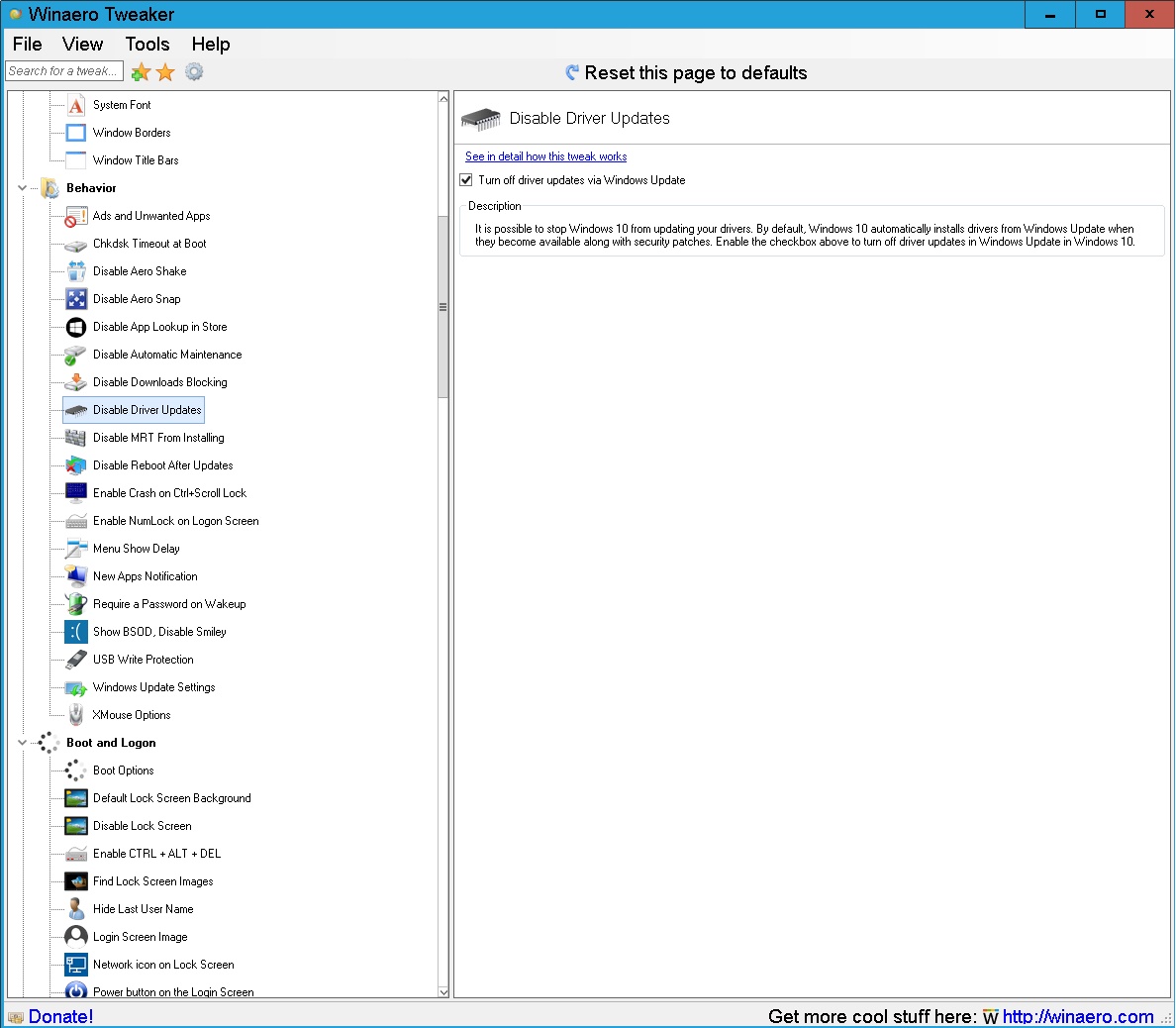Click the New Apps Notification icon
The image size is (1176, 1028).
pyautogui.click(x=76, y=577)
